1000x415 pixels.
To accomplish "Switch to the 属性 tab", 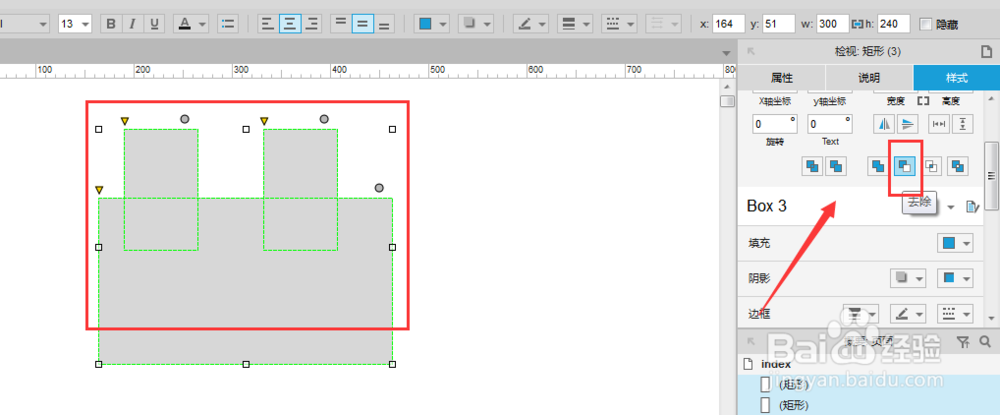I will [781, 78].
